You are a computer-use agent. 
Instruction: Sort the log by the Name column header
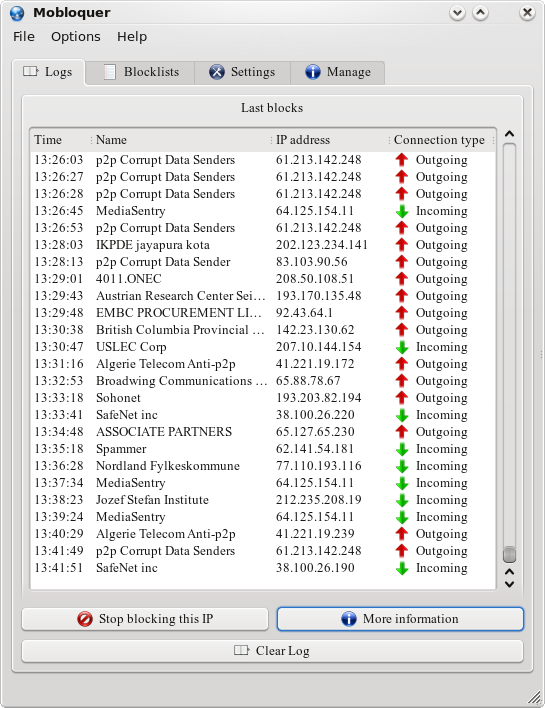click(182, 140)
